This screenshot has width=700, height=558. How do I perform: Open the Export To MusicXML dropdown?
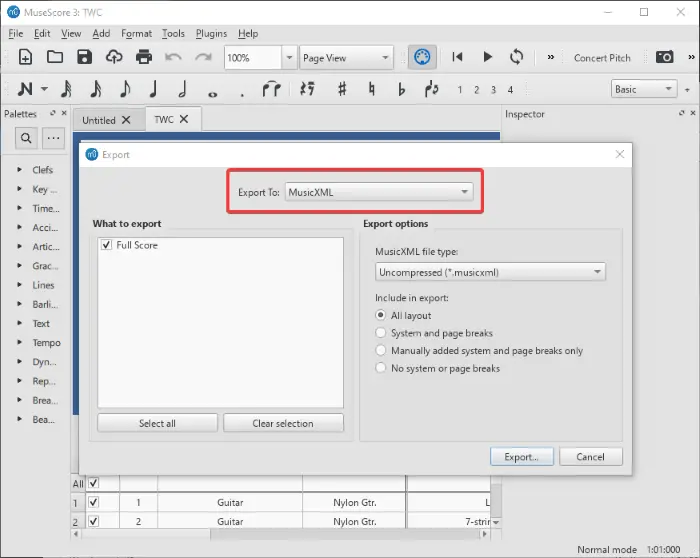(x=379, y=192)
